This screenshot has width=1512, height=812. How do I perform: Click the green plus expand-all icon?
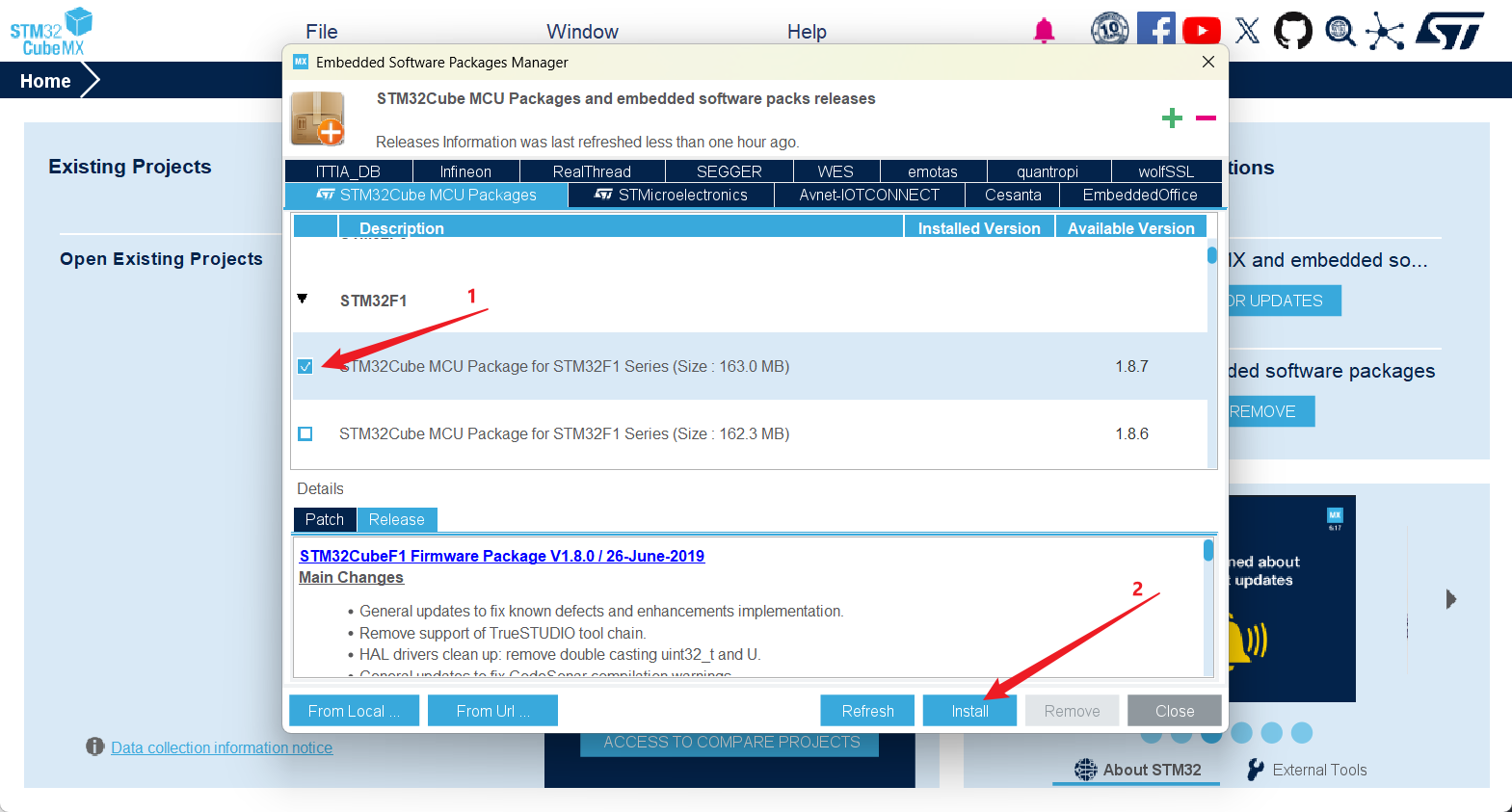pos(1172,118)
